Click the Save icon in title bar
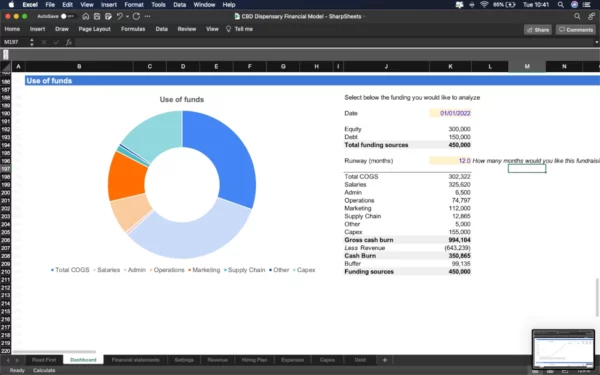600x375 pixels. tap(97, 16)
